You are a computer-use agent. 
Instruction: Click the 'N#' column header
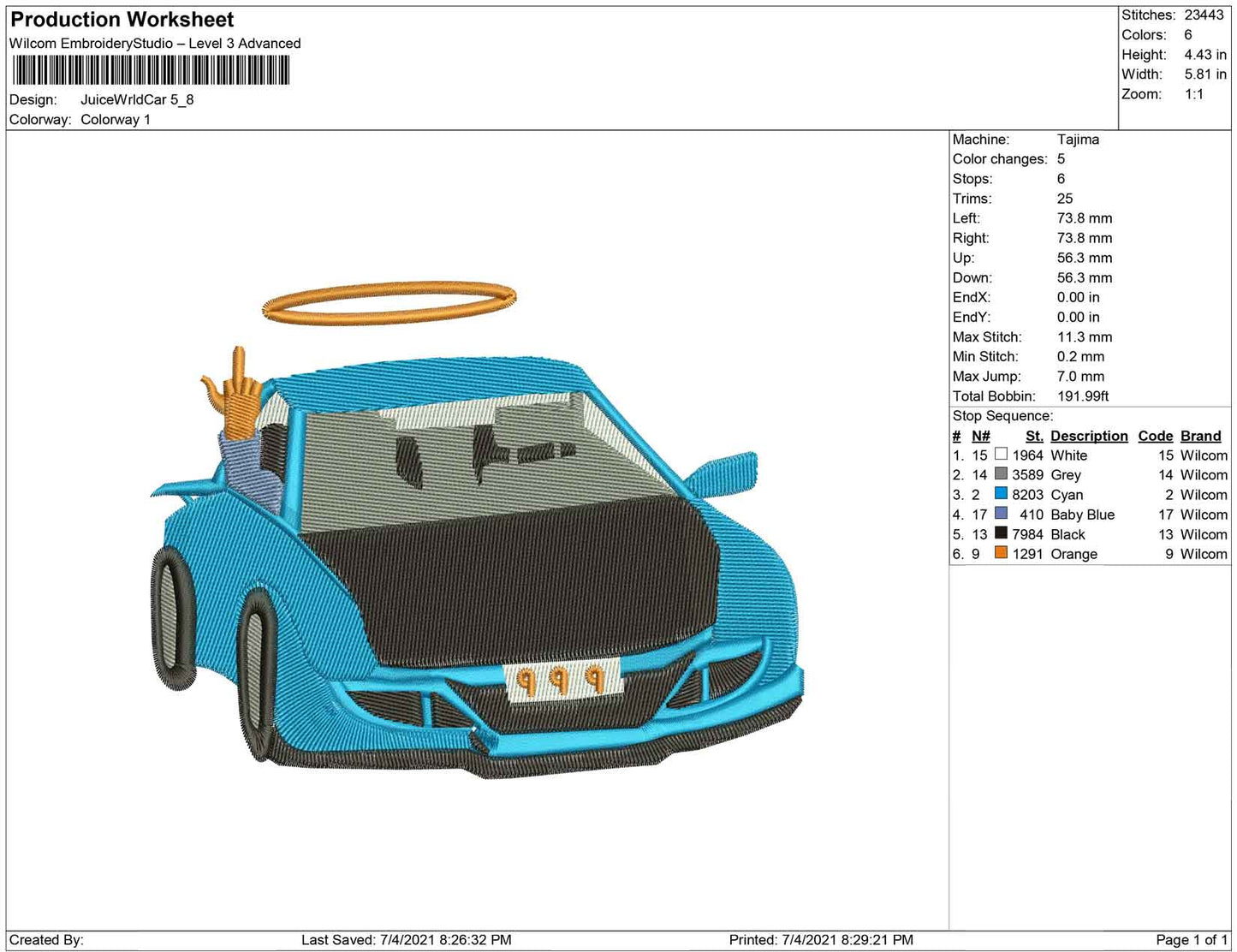tap(980, 436)
